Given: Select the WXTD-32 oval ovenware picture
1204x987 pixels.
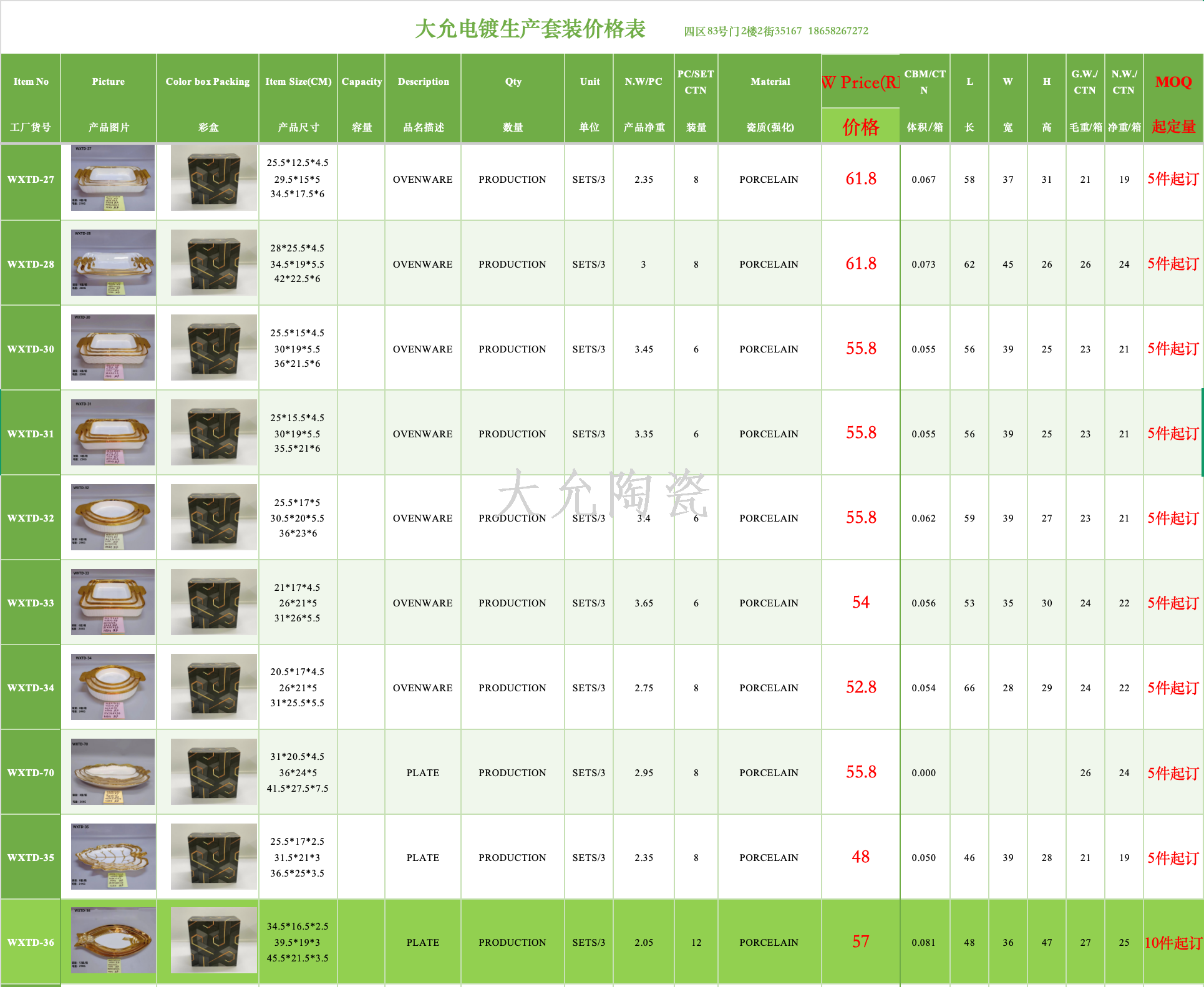Looking at the screenshot, I should click(112, 517).
